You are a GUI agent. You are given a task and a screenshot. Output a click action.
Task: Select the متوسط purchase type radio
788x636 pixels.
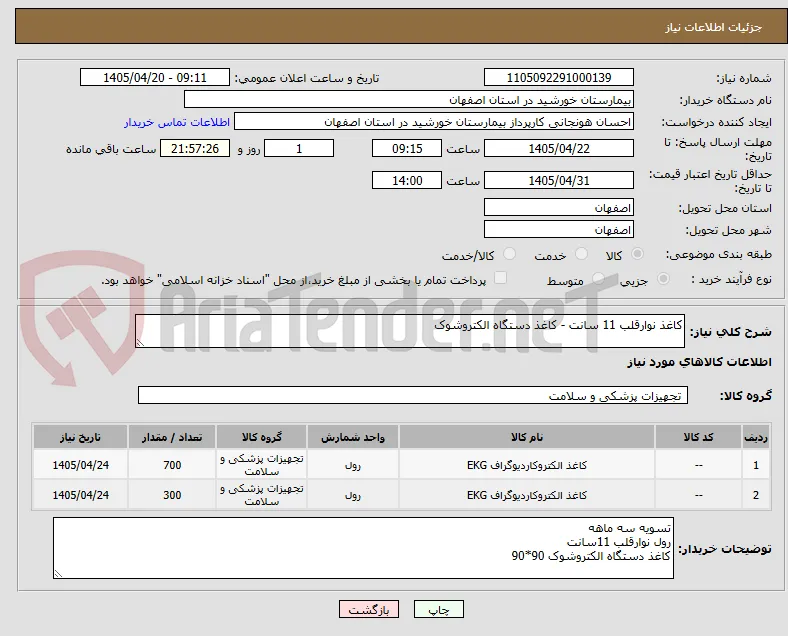(598, 278)
